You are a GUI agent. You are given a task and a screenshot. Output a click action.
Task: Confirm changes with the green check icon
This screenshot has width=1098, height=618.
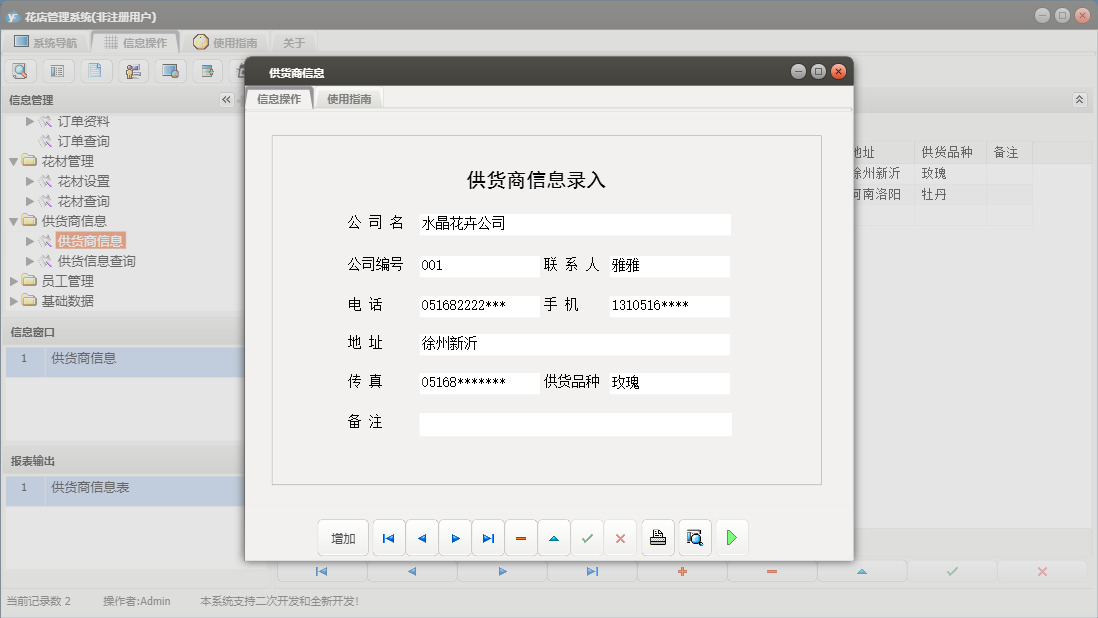click(587, 537)
